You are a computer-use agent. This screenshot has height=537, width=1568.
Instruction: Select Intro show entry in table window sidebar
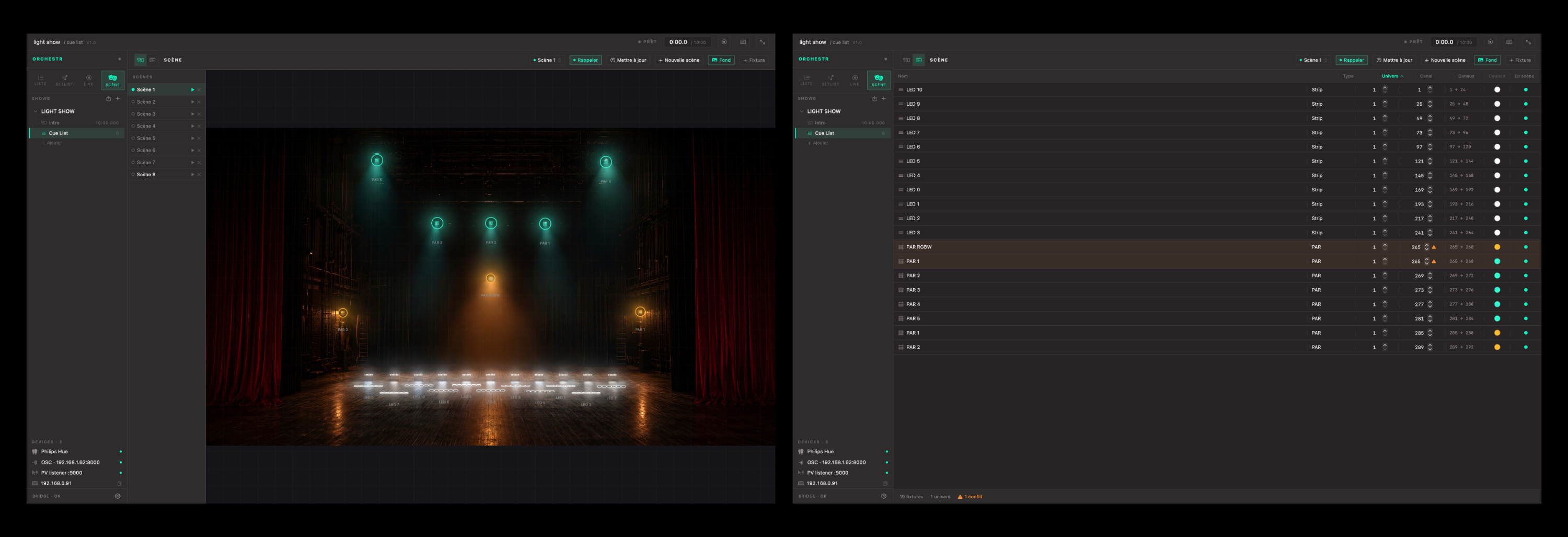[x=843, y=123]
